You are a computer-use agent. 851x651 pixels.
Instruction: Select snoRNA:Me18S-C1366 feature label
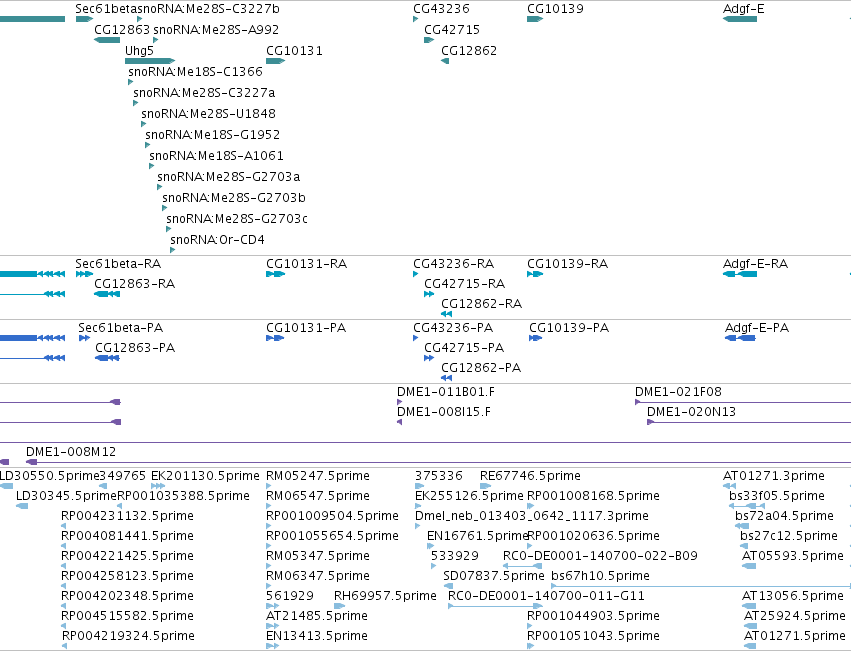195,72
